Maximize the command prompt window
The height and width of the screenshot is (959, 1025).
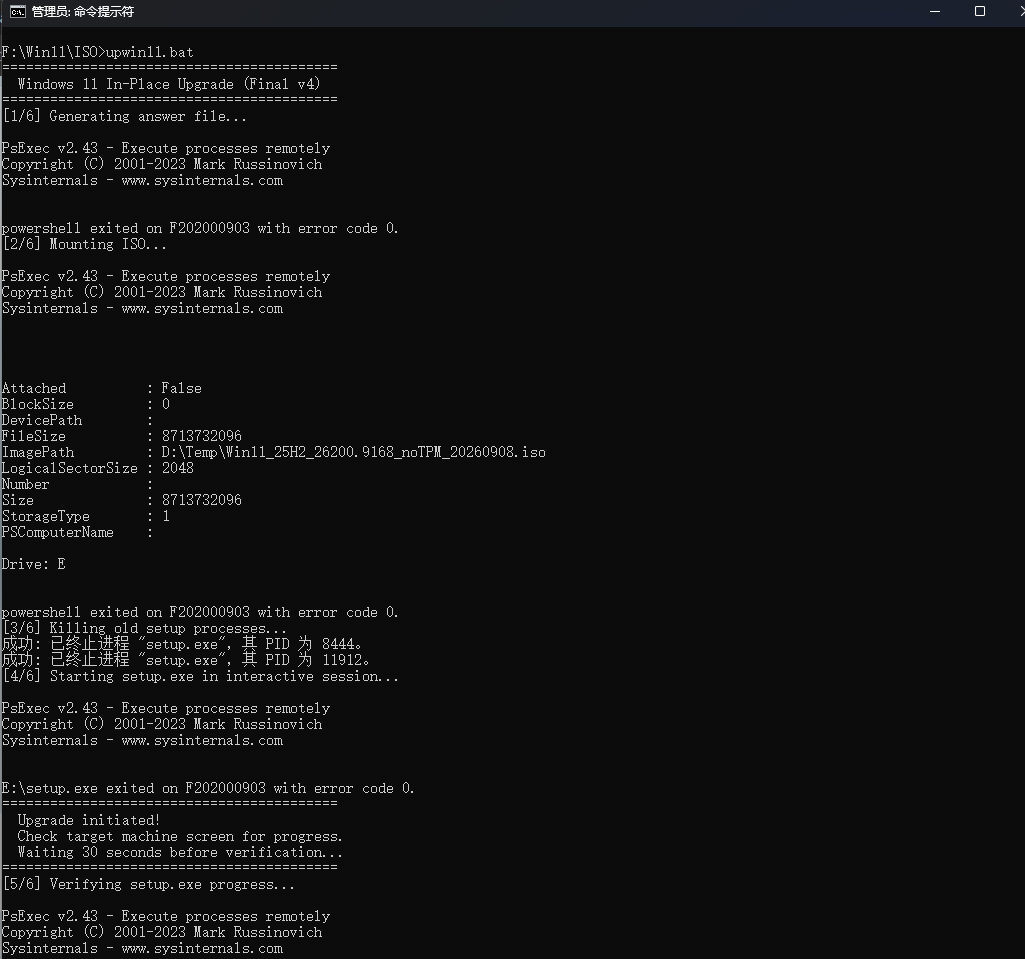pyautogui.click(x=979, y=12)
